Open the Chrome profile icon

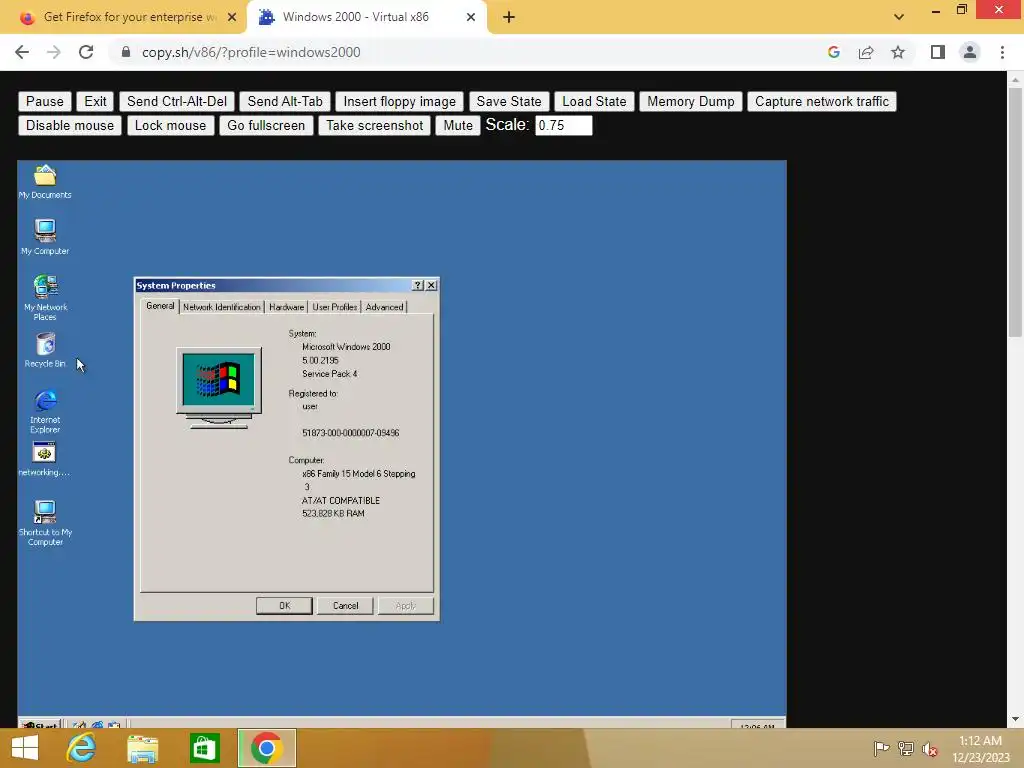[x=970, y=52]
